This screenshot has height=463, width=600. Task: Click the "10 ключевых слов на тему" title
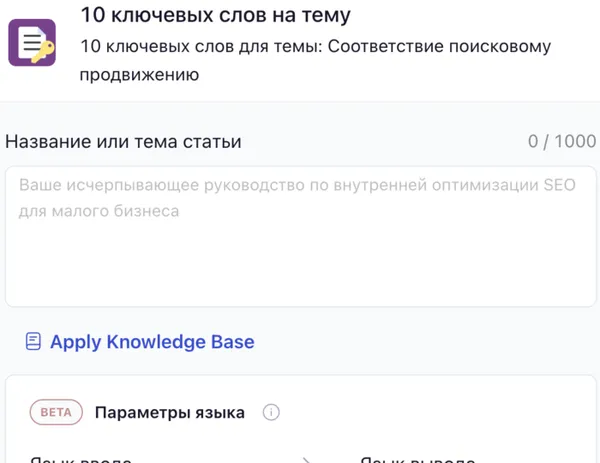click(x=215, y=16)
